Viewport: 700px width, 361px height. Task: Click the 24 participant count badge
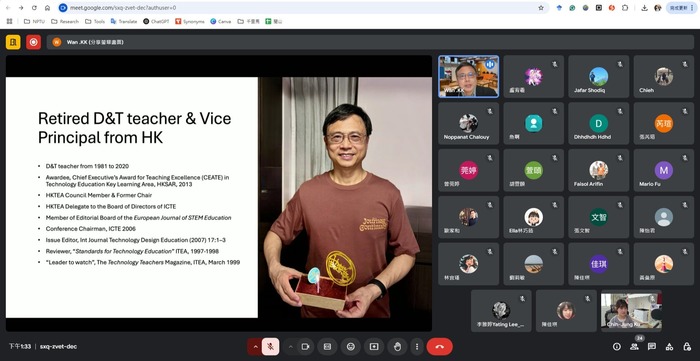(639, 338)
